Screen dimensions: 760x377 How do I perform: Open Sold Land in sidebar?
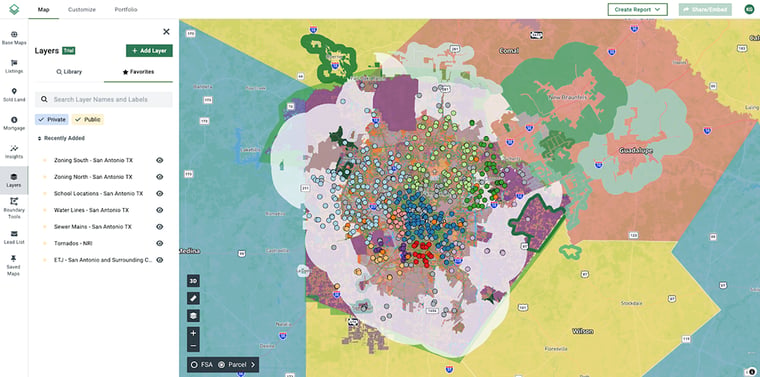click(x=14, y=95)
